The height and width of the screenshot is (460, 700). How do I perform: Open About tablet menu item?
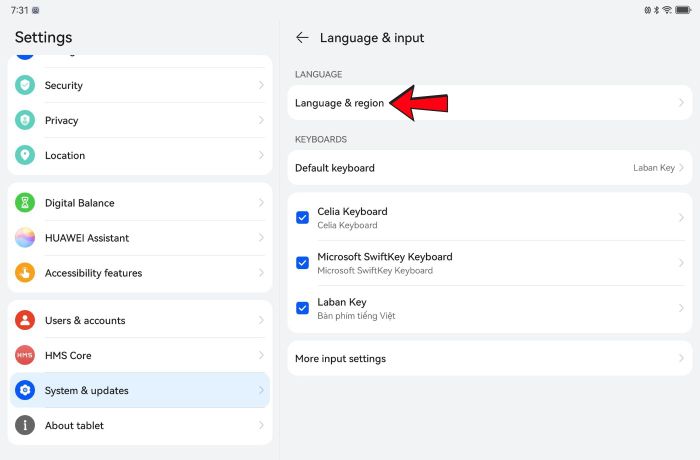[138, 426]
